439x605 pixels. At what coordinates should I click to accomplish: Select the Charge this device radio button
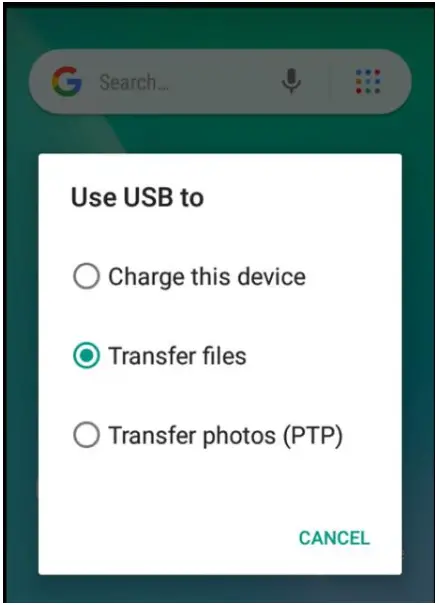(x=86, y=276)
